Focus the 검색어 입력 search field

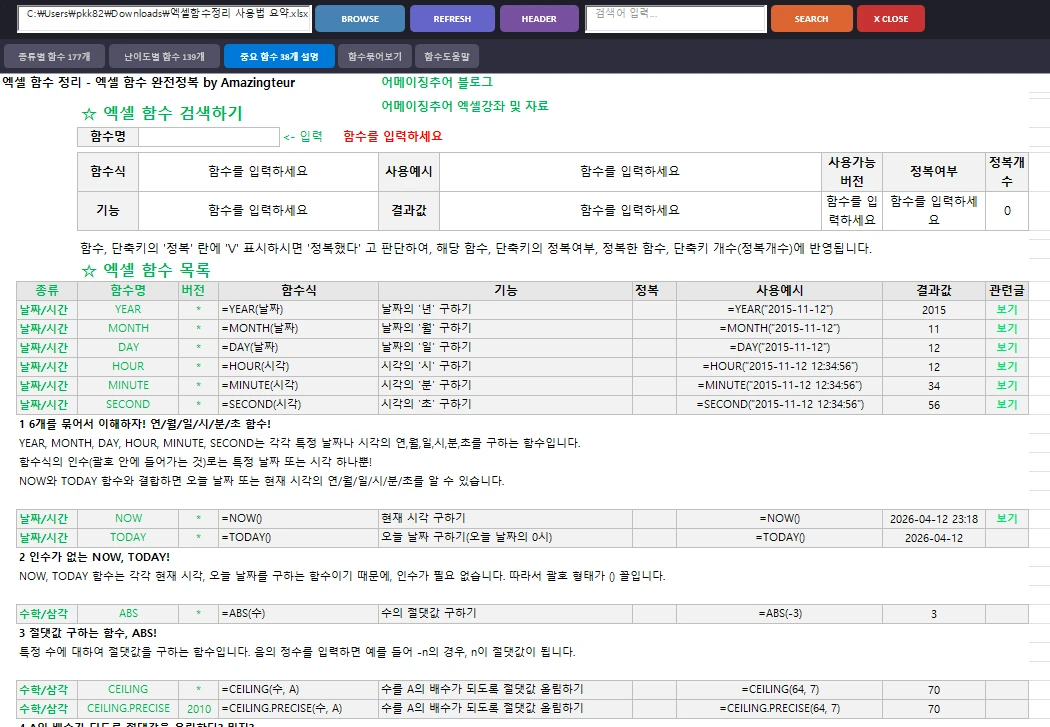(x=676, y=19)
